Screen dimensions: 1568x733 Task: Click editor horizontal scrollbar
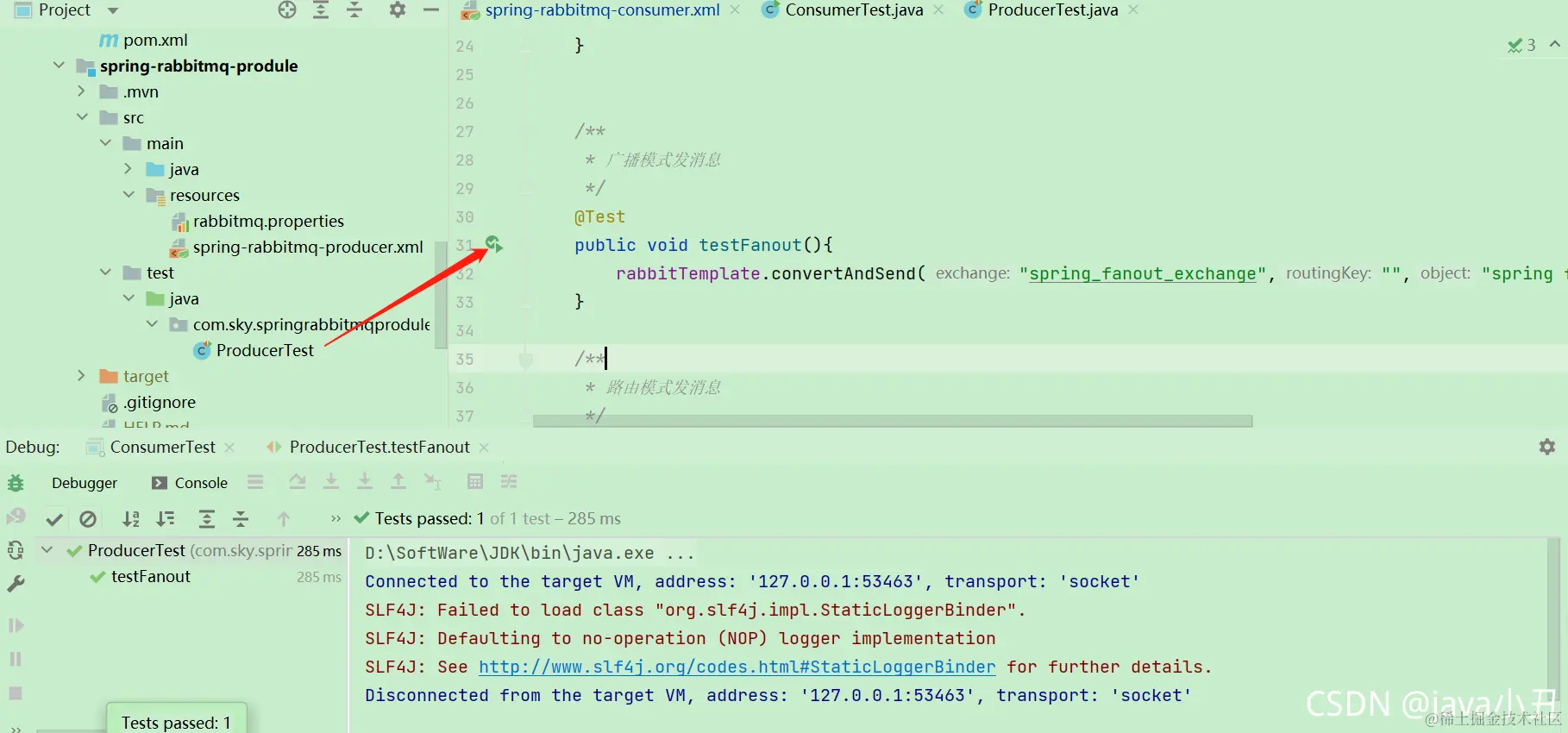[x=893, y=421]
